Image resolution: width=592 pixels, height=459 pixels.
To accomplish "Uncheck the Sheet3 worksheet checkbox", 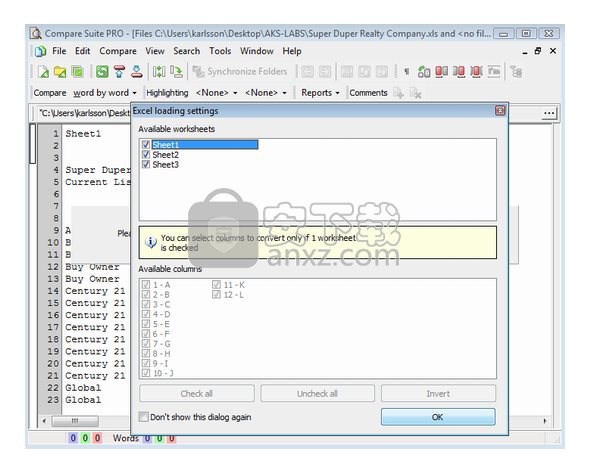I will point(146,164).
